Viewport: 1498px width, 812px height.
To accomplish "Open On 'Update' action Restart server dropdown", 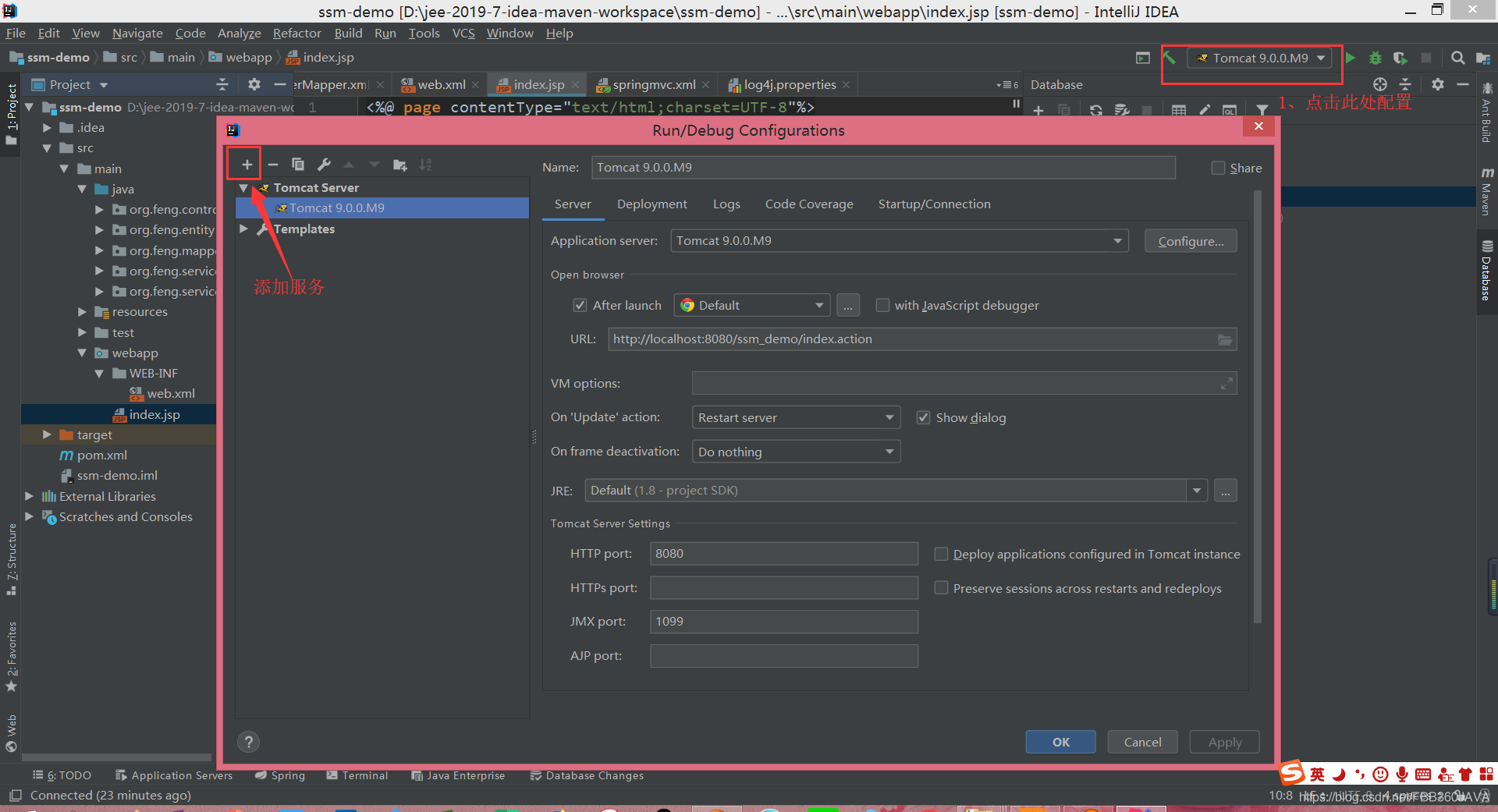I will click(x=796, y=417).
